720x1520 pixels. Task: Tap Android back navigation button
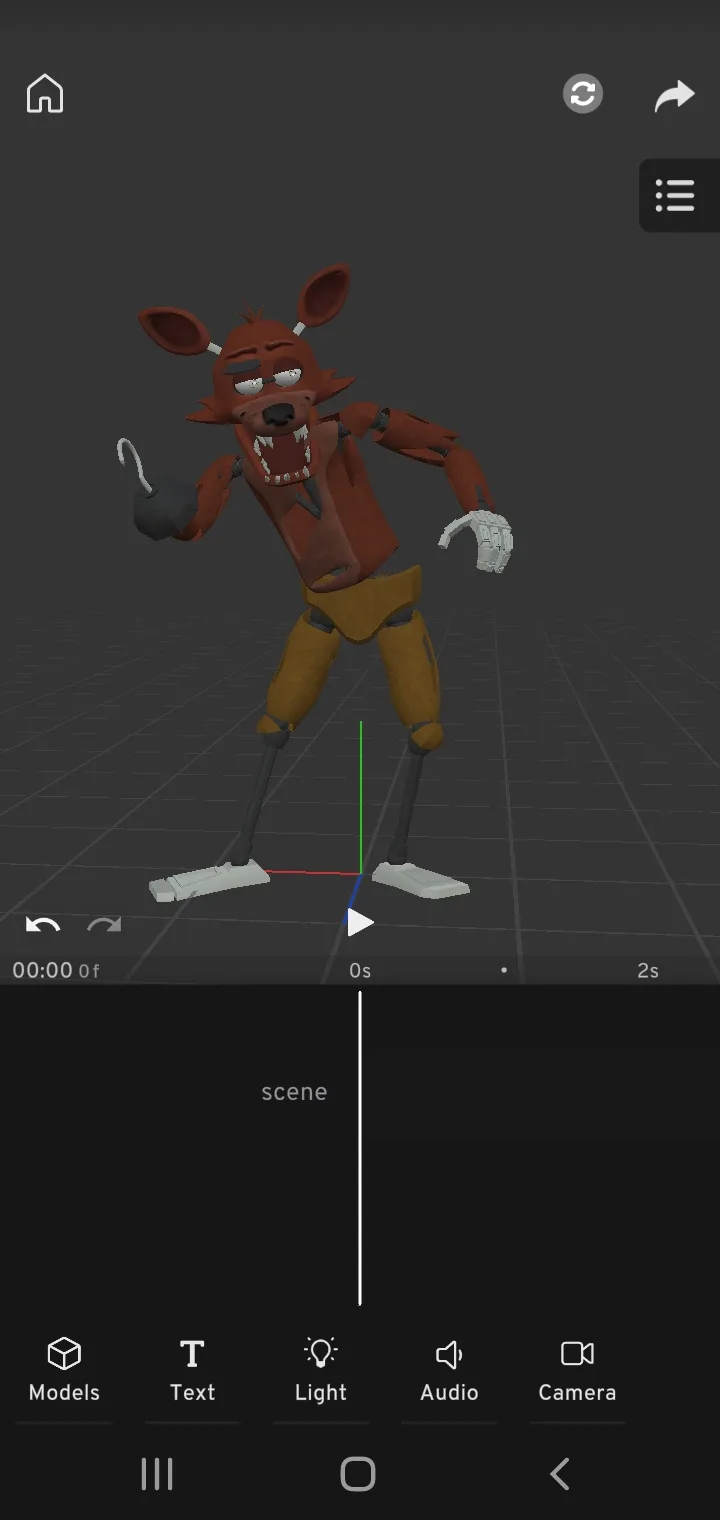pos(560,1474)
